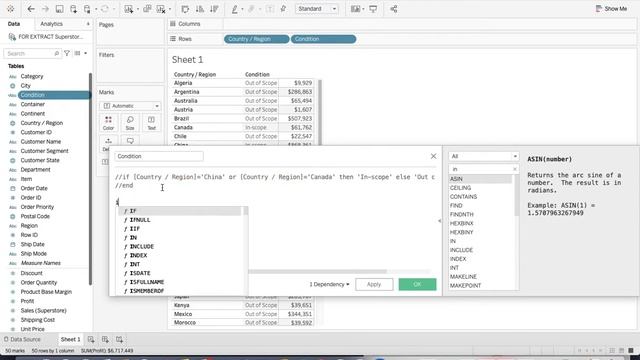Click the Size button on Marks card

coord(130,123)
